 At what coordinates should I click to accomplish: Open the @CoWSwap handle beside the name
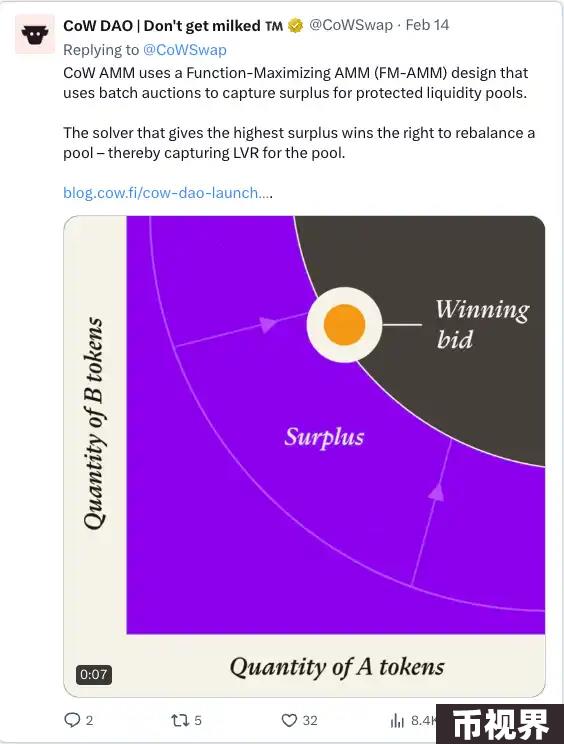(x=351, y=25)
